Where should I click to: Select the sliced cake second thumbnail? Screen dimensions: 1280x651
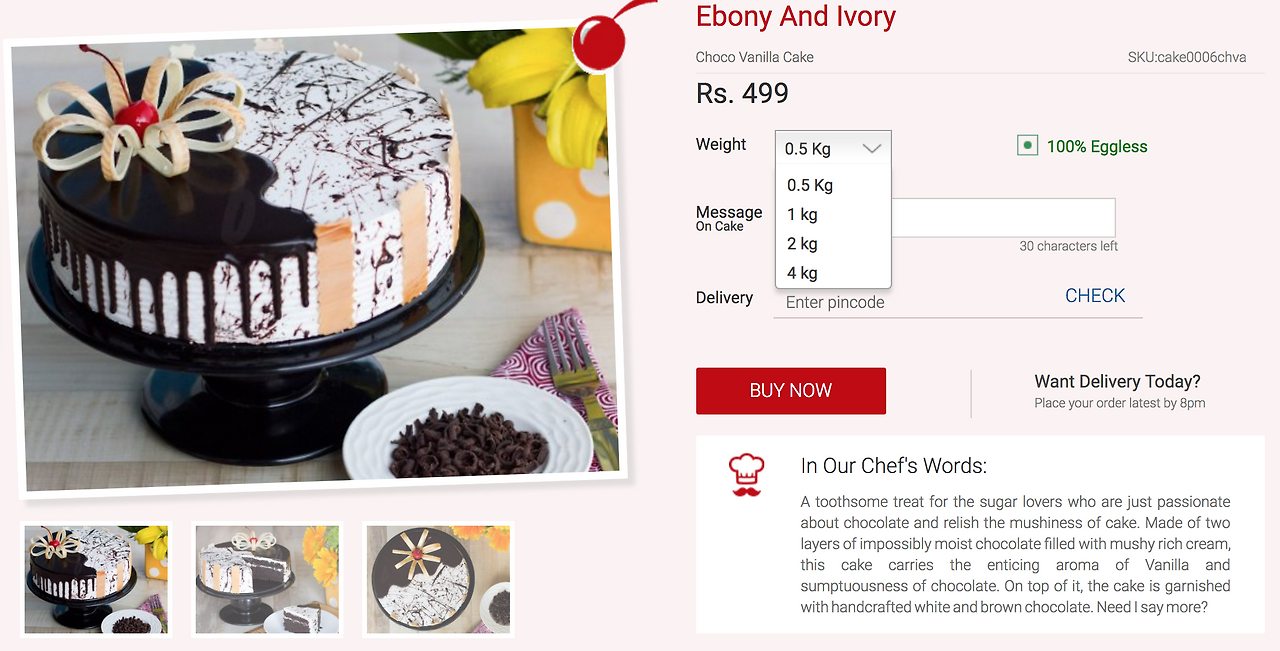[267, 580]
